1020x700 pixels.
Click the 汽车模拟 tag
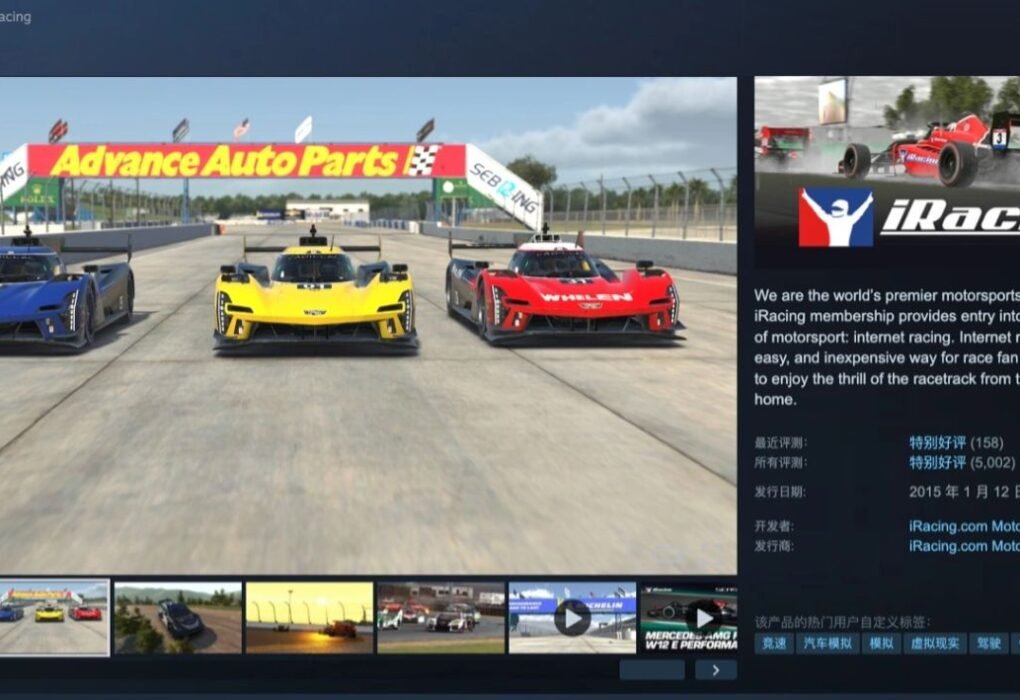click(827, 643)
